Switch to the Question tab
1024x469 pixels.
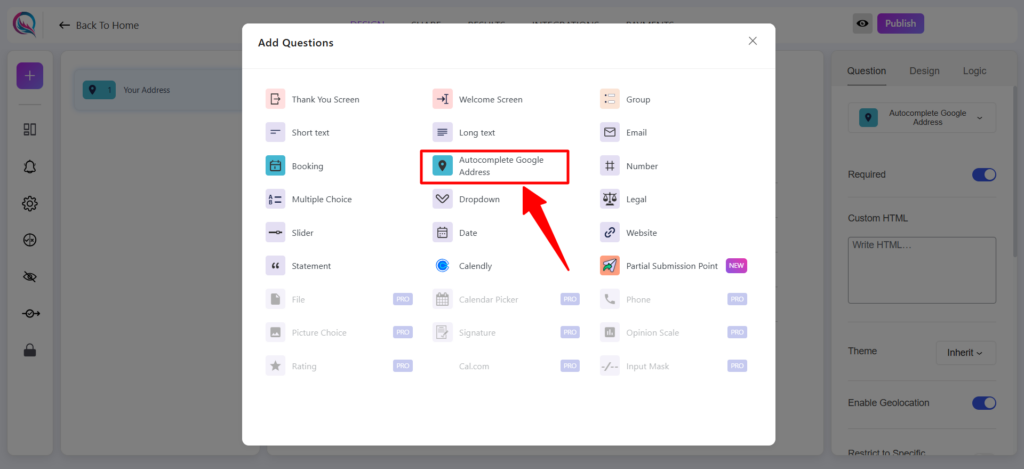tap(867, 71)
